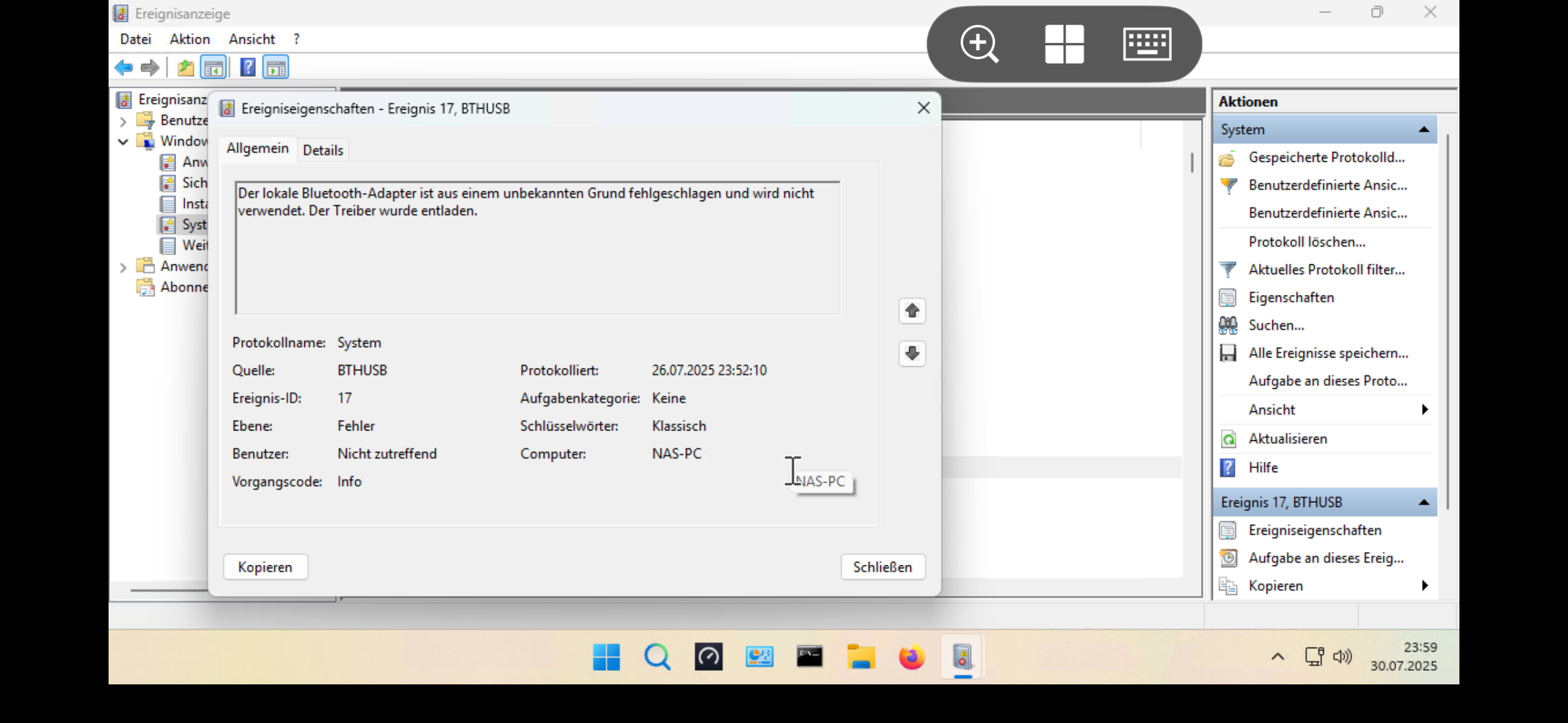The height and width of the screenshot is (723, 1568).
Task: Open Firefox from the taskbar
Action: pyautogui.click(x=912, y=657)
